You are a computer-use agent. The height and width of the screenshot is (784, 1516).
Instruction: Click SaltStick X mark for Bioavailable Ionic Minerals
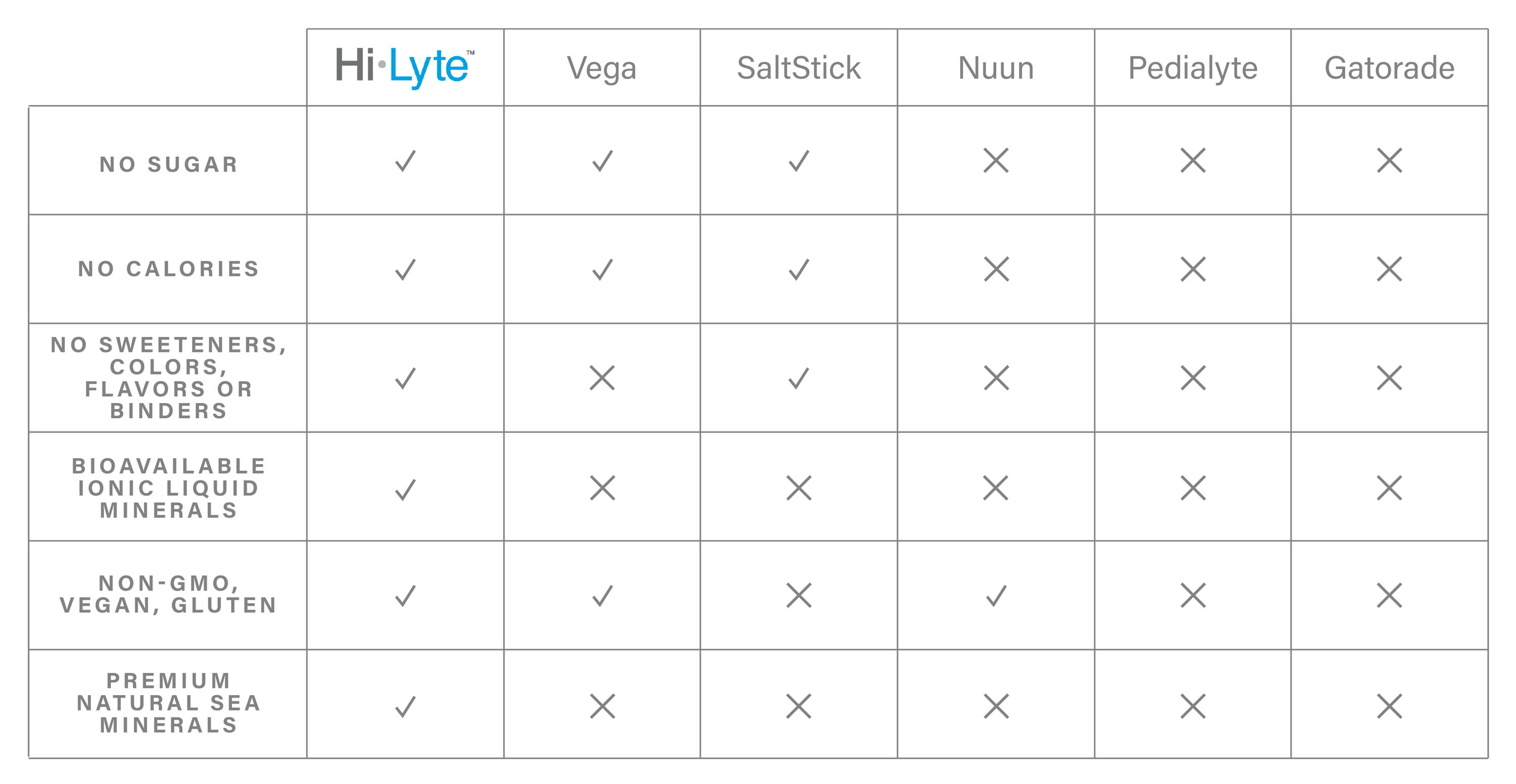click(x=798, y=487)
